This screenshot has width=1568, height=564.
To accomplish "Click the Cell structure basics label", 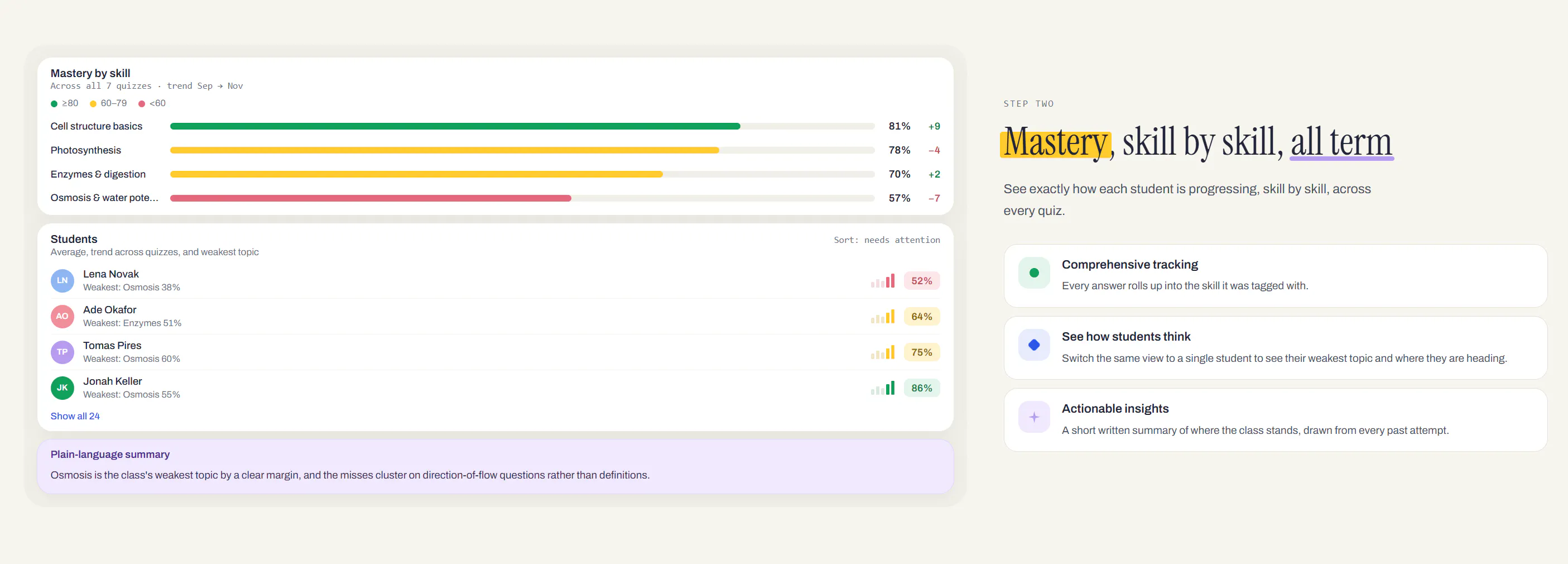I will pyautogui.click(x=96, y=126).
